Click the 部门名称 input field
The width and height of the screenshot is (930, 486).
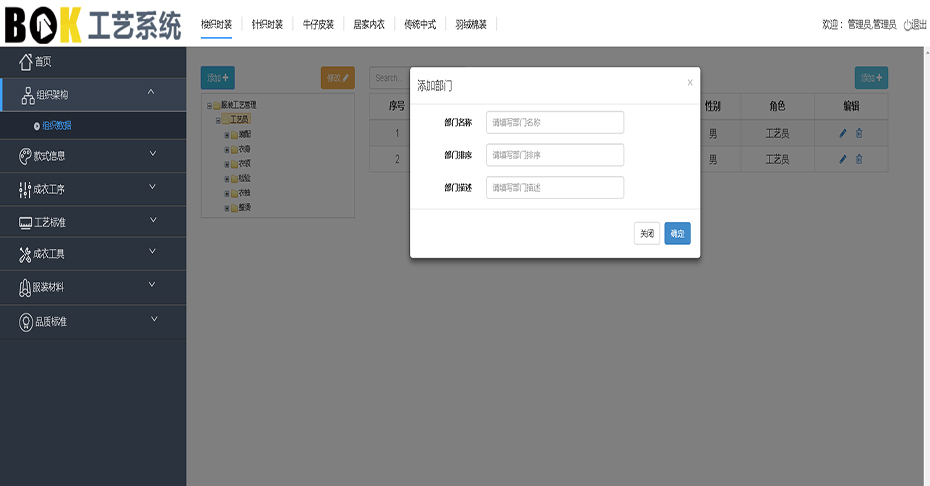(x=554, y=122)
